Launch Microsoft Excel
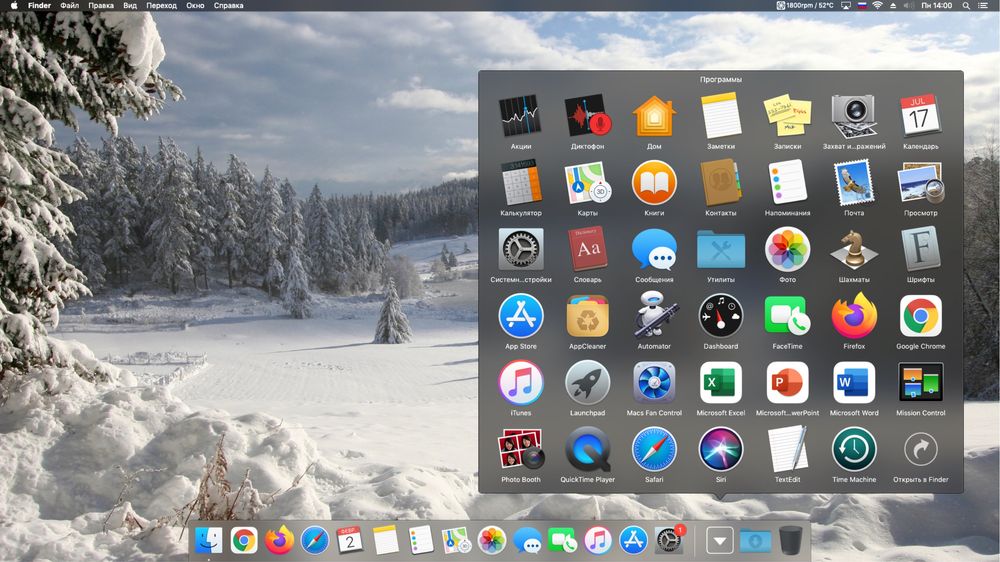1000x562 pixels. [721, 383]
